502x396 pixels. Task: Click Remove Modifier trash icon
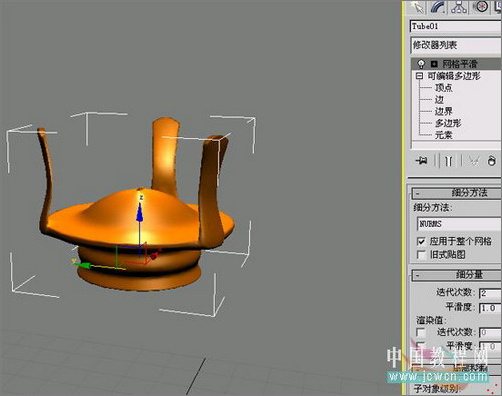pyautogui.click(x=491, y=161)
